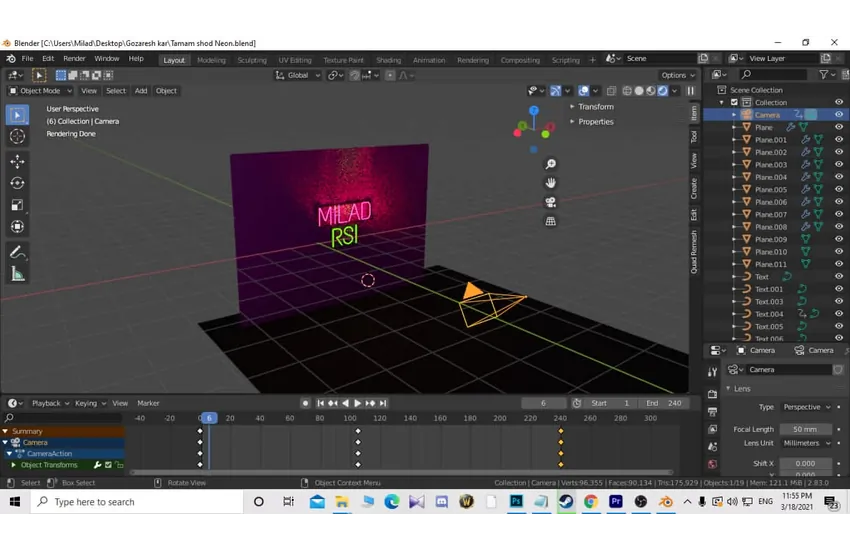Open the Render menu
The image size is (850, 550).
point(74,59)
